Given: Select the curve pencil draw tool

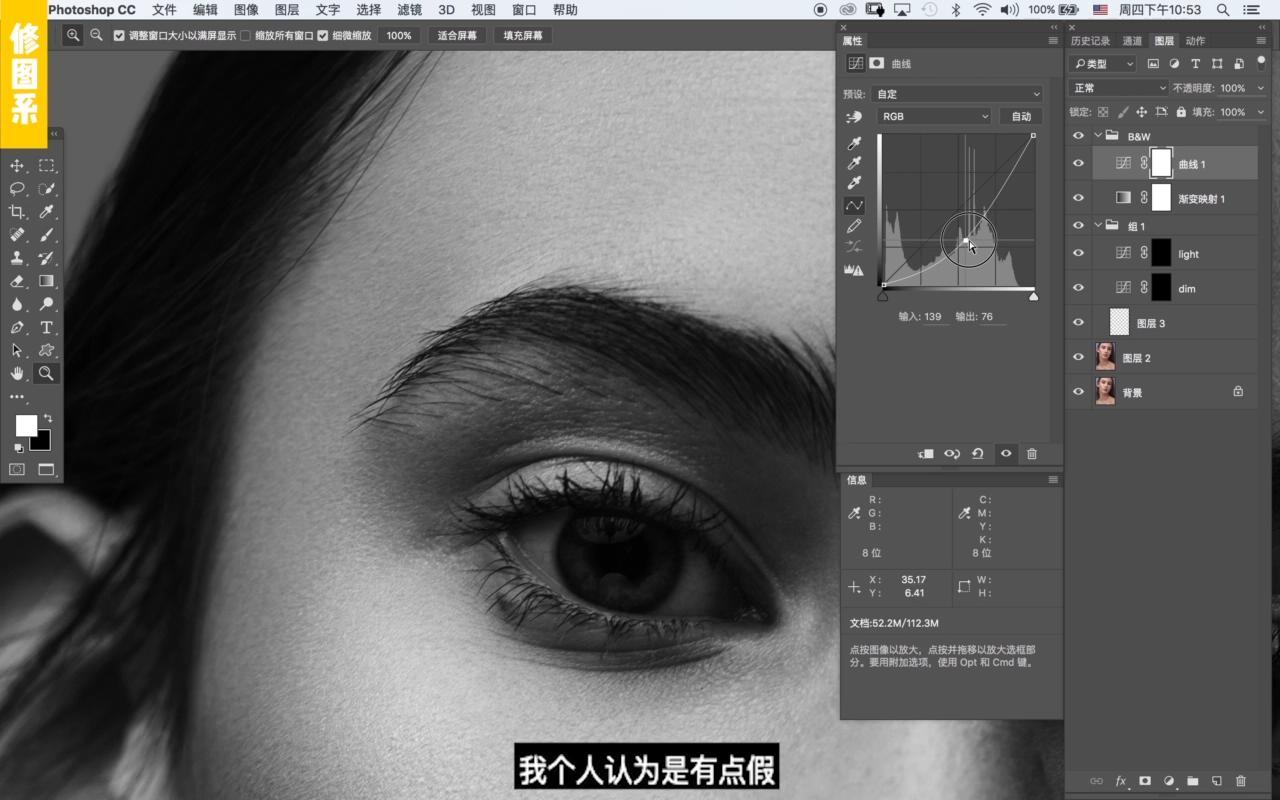Looking at the screenshot, I should click(x=854, y=226).
